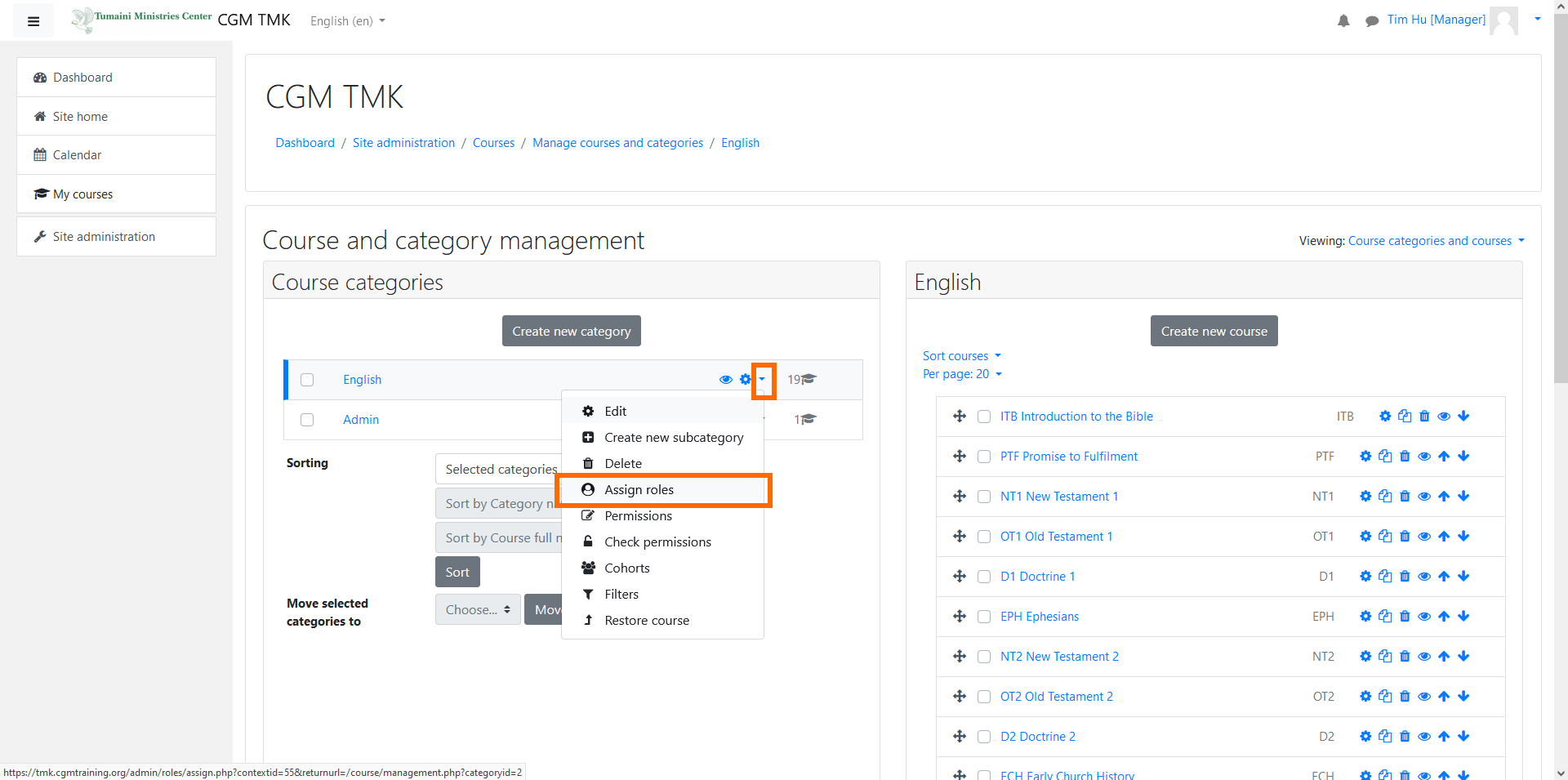Tick the Admin category checkbox
The width and height of the screenshot is (1568, 780).
[x=307, y=420]
